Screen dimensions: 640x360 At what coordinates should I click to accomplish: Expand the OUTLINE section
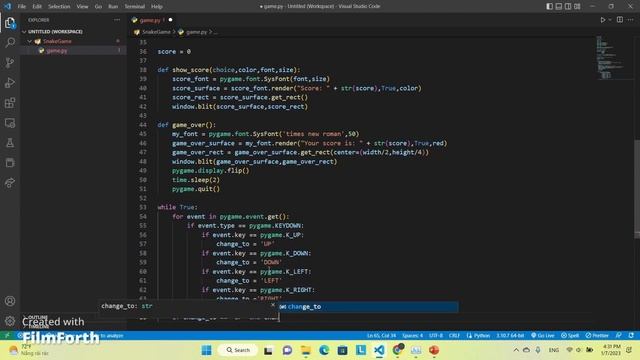[38, 318]
